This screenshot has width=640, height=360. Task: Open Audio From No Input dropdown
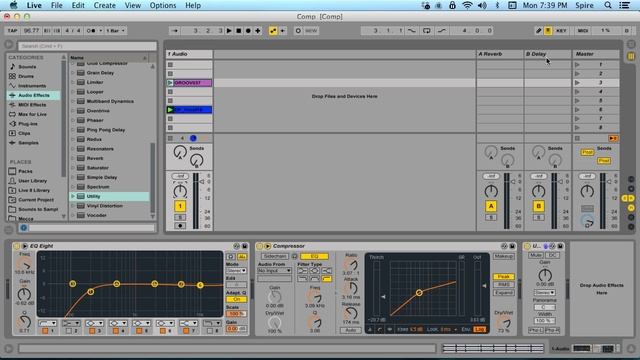tap(274, 271)
